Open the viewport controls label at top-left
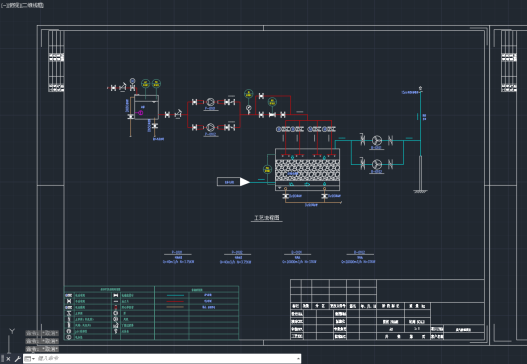 point(22,5)
